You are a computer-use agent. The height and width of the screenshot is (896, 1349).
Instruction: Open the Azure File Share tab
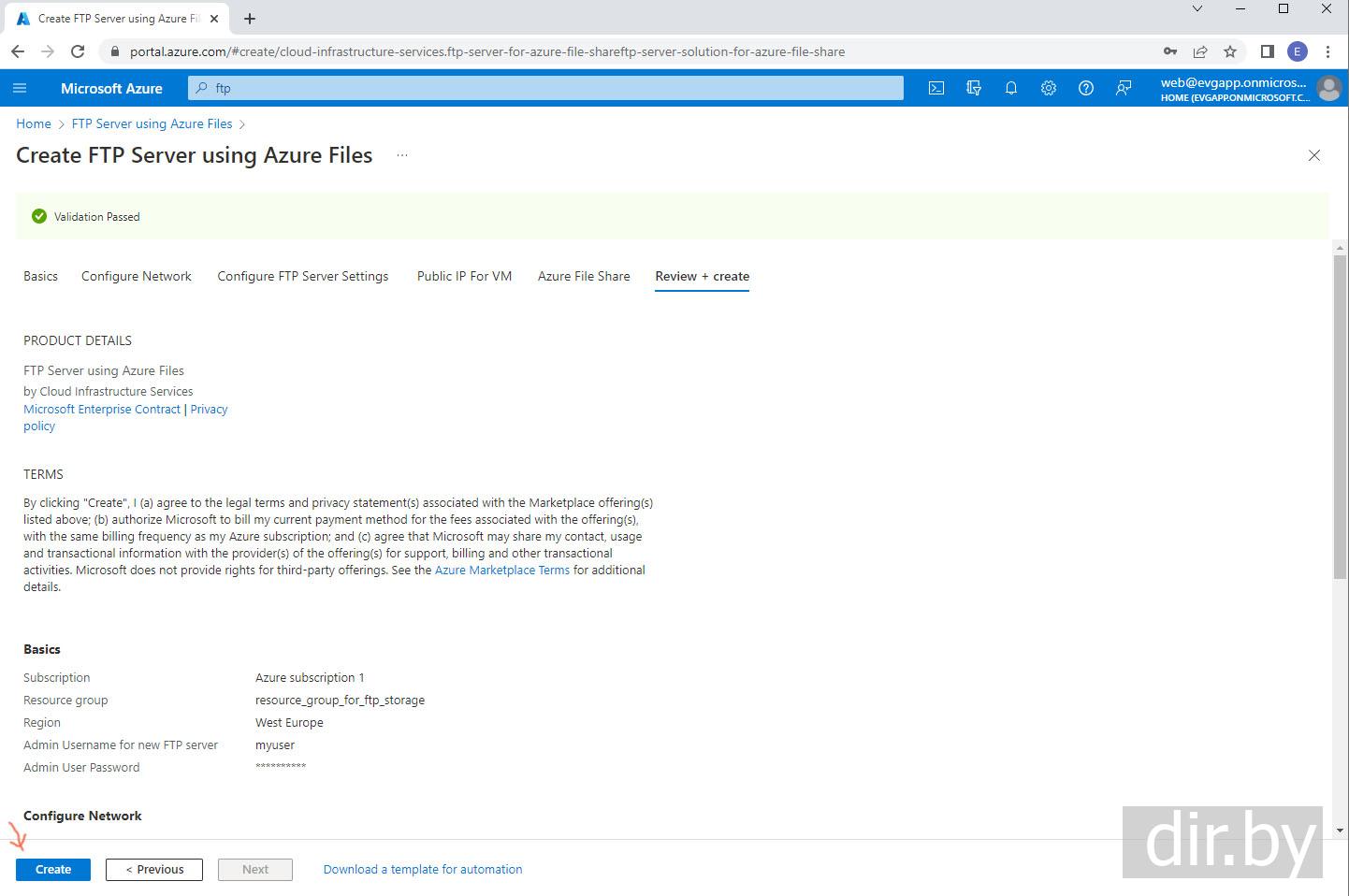584,276
